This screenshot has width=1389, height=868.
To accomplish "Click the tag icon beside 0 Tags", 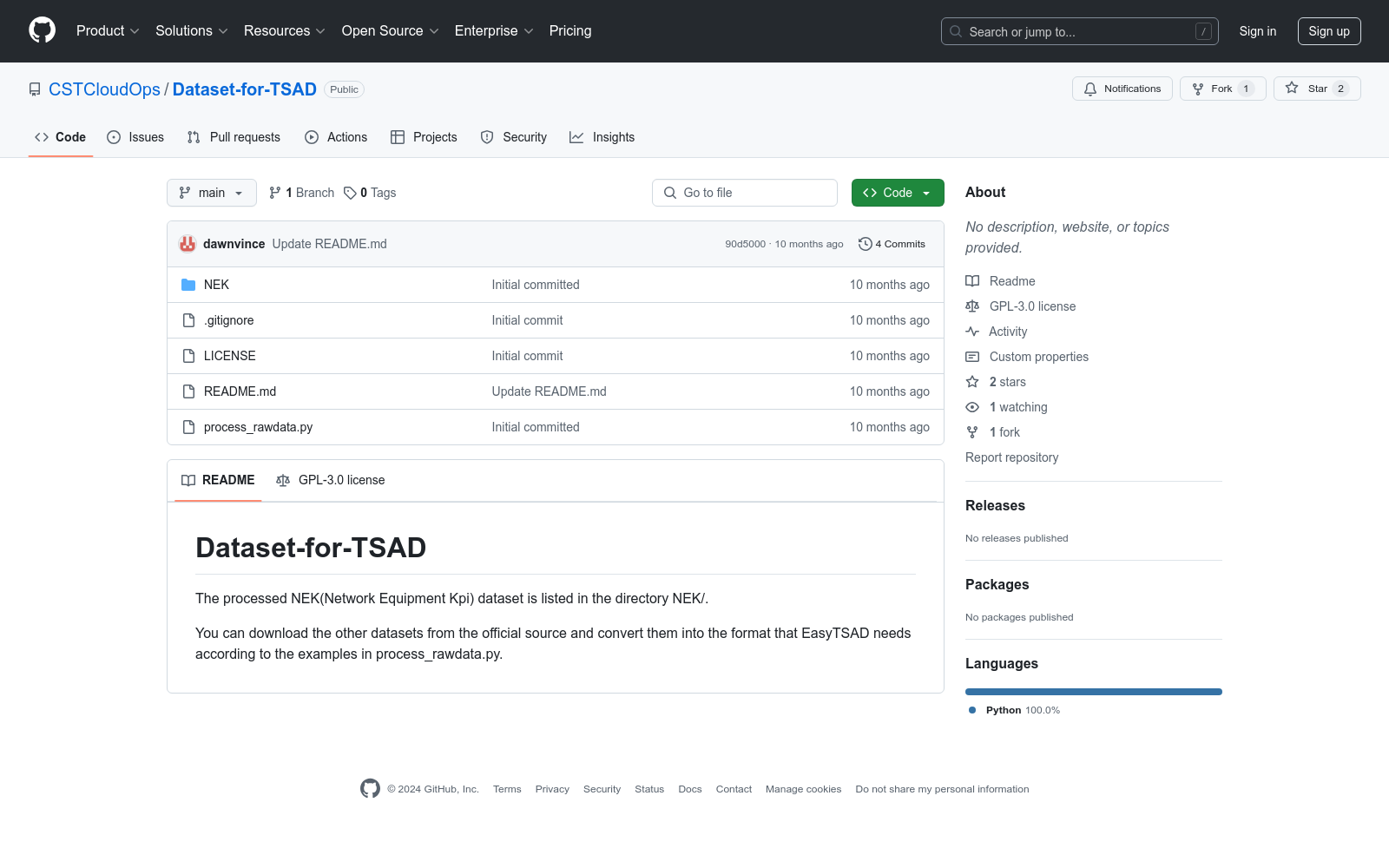I will [x=350, y=193].
